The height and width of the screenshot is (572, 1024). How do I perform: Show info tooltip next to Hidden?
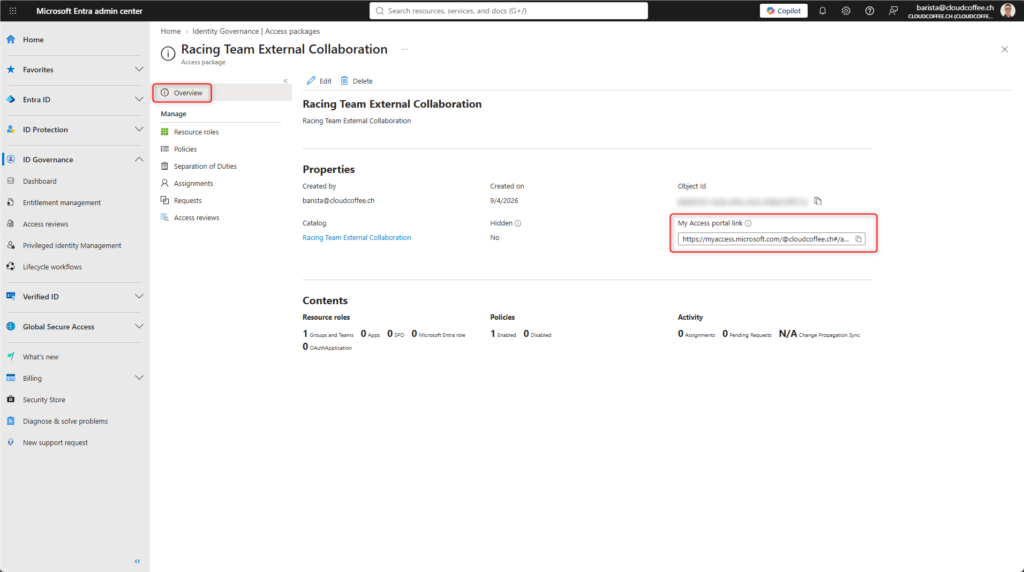click(x=518, y=223)
